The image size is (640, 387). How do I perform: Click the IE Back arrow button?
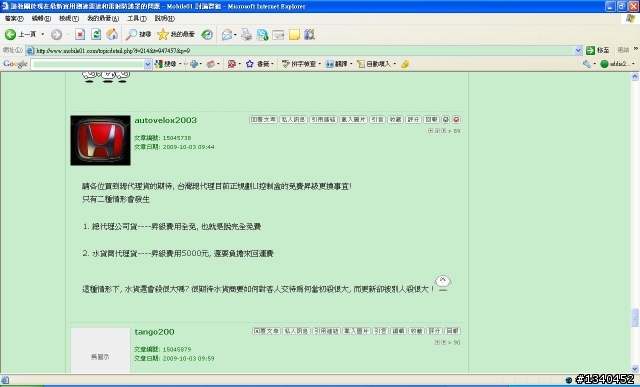coord(10,35)
